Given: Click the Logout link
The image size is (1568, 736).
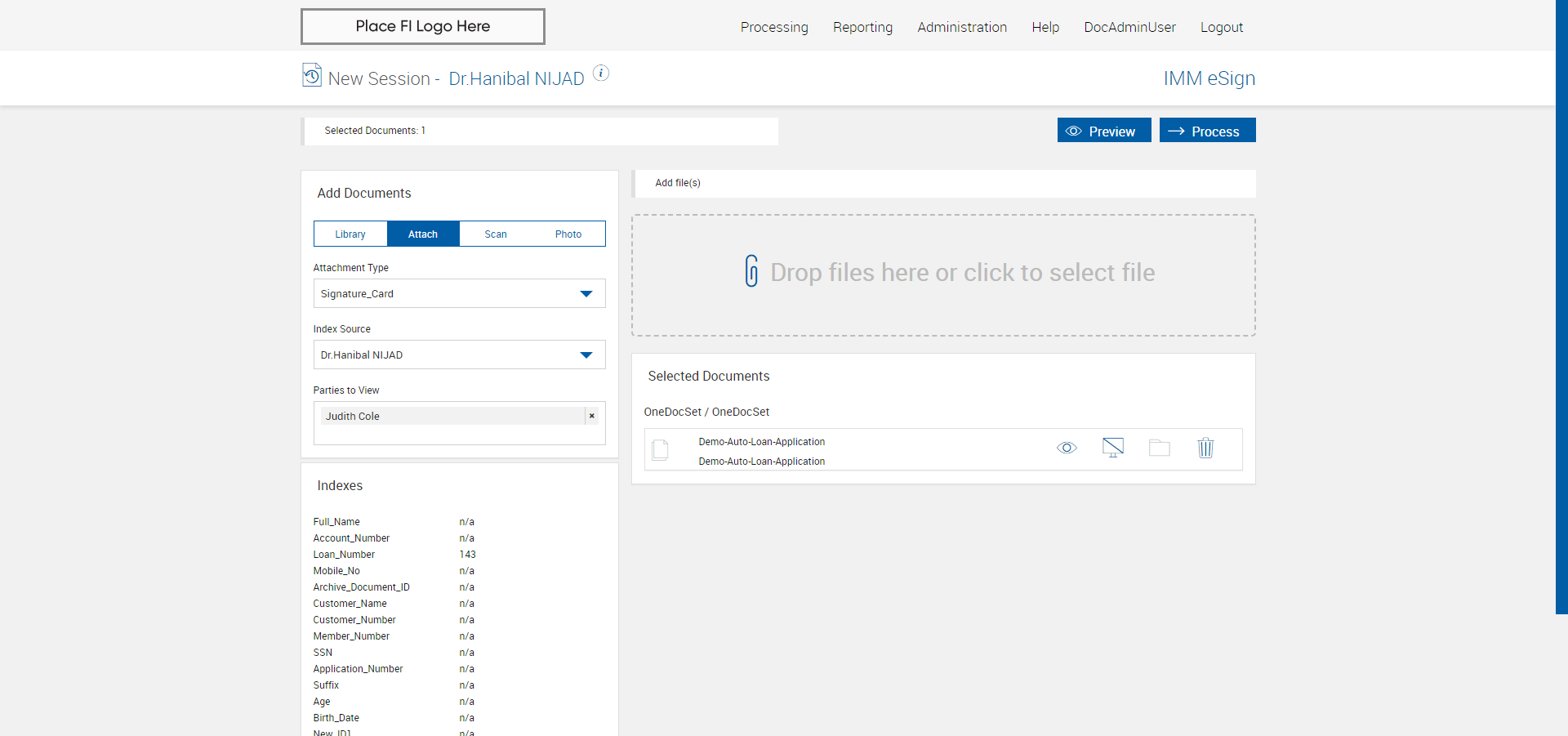Looking at the screenshot, I should (x=1221, y=27).
